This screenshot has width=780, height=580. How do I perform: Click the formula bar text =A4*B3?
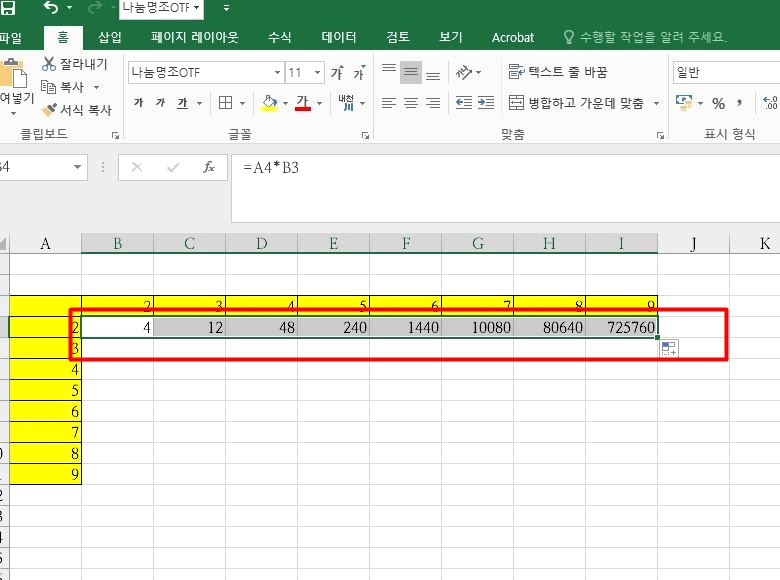click(271, 168)
